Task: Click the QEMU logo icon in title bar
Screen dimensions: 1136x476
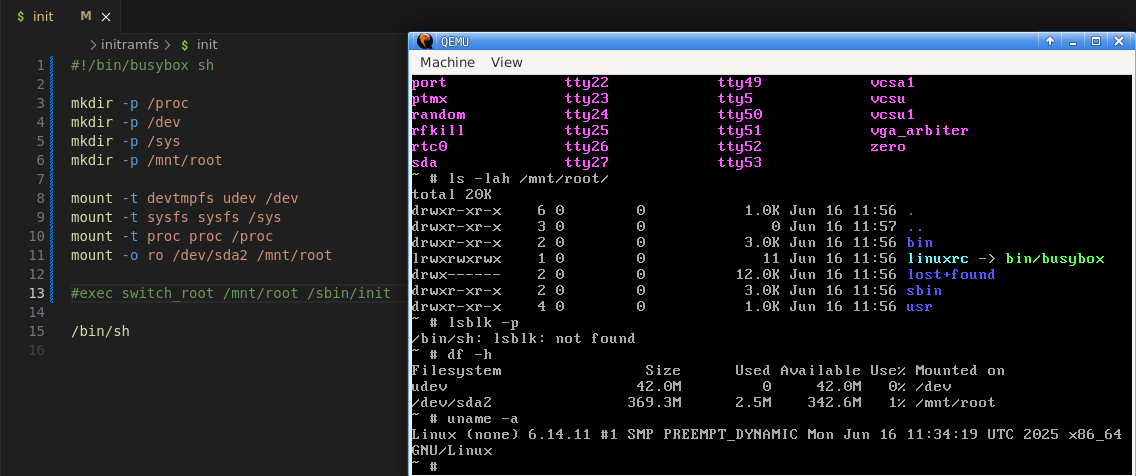Action: coord(425,41)
